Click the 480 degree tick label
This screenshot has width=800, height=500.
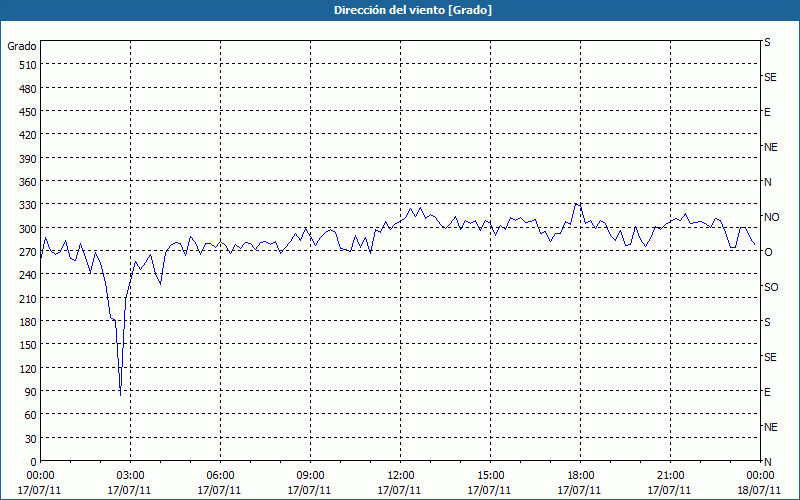pos(28,89)
